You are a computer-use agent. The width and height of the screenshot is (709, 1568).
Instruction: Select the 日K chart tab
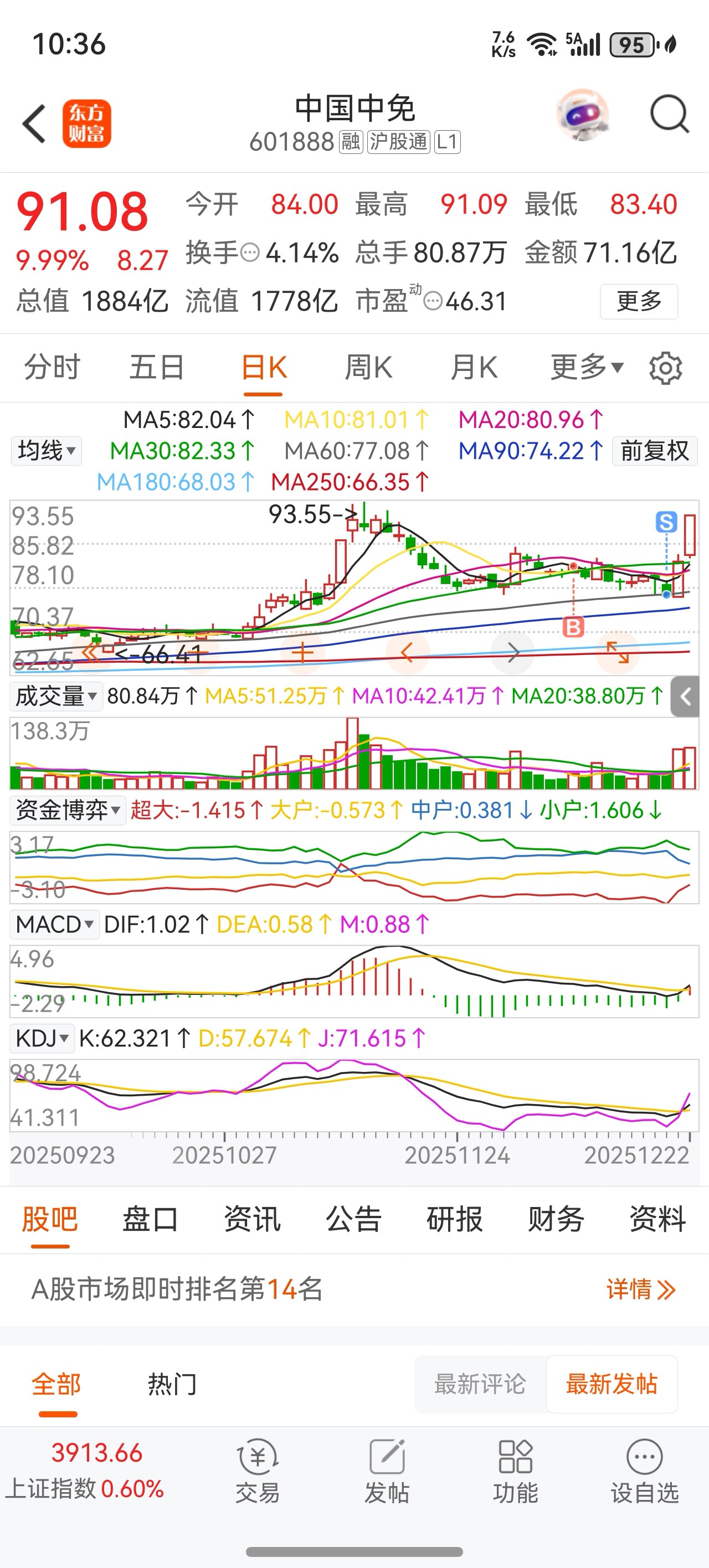pyautogui.click(x=264, y=368)
